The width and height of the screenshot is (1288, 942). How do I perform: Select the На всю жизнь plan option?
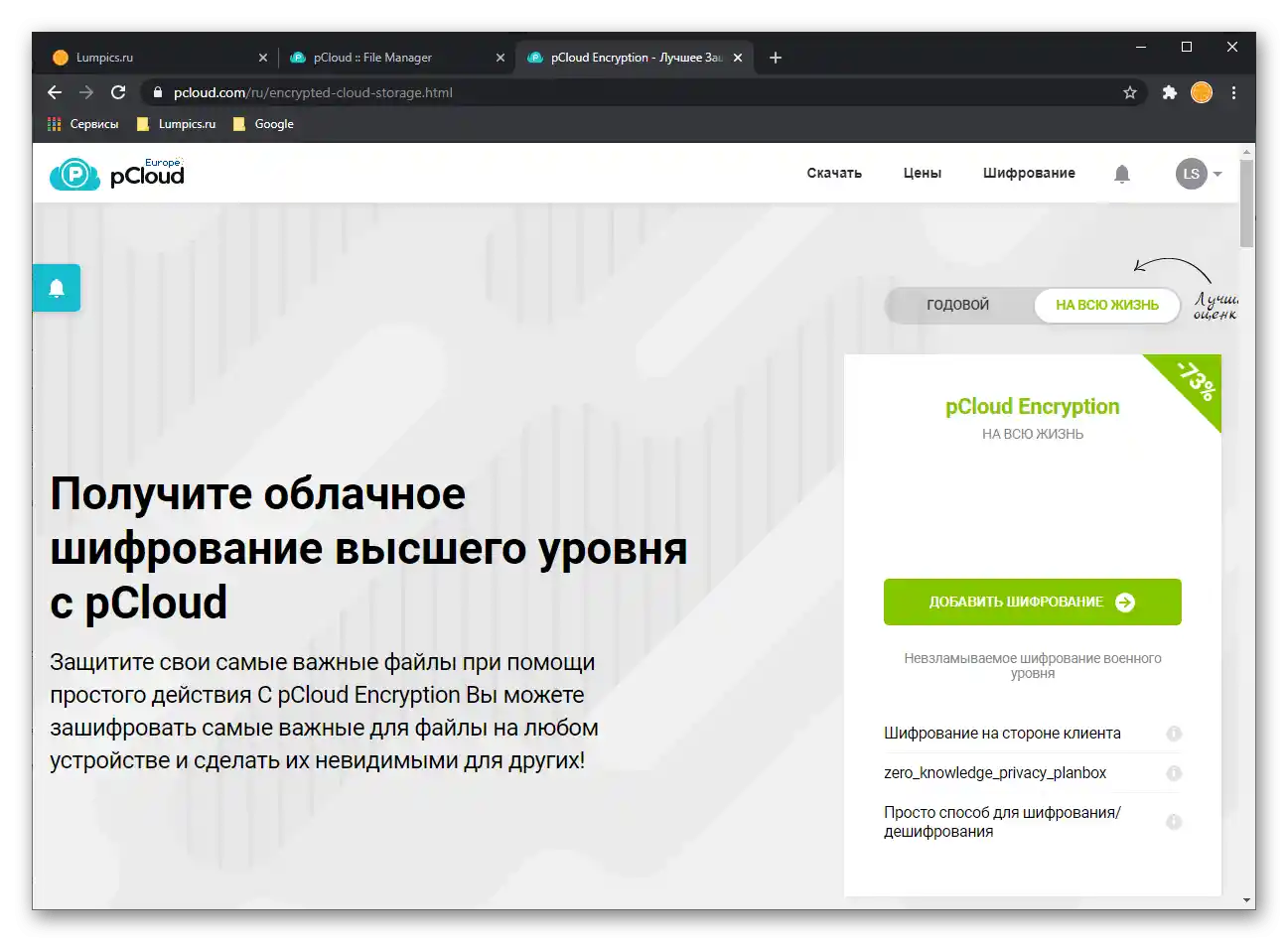(1107, 305)
